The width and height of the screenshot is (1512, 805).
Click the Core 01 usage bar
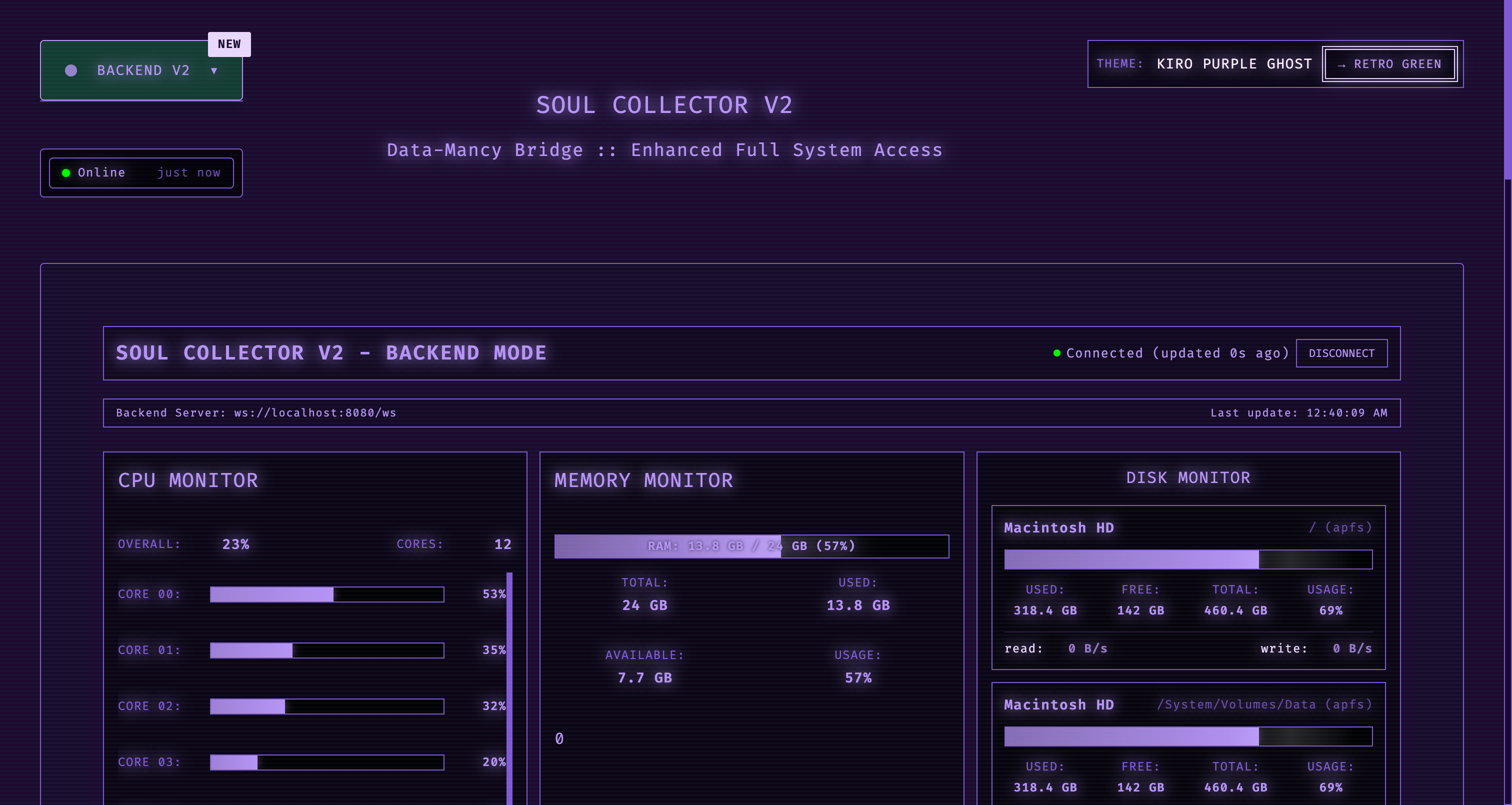coord(327,650)
